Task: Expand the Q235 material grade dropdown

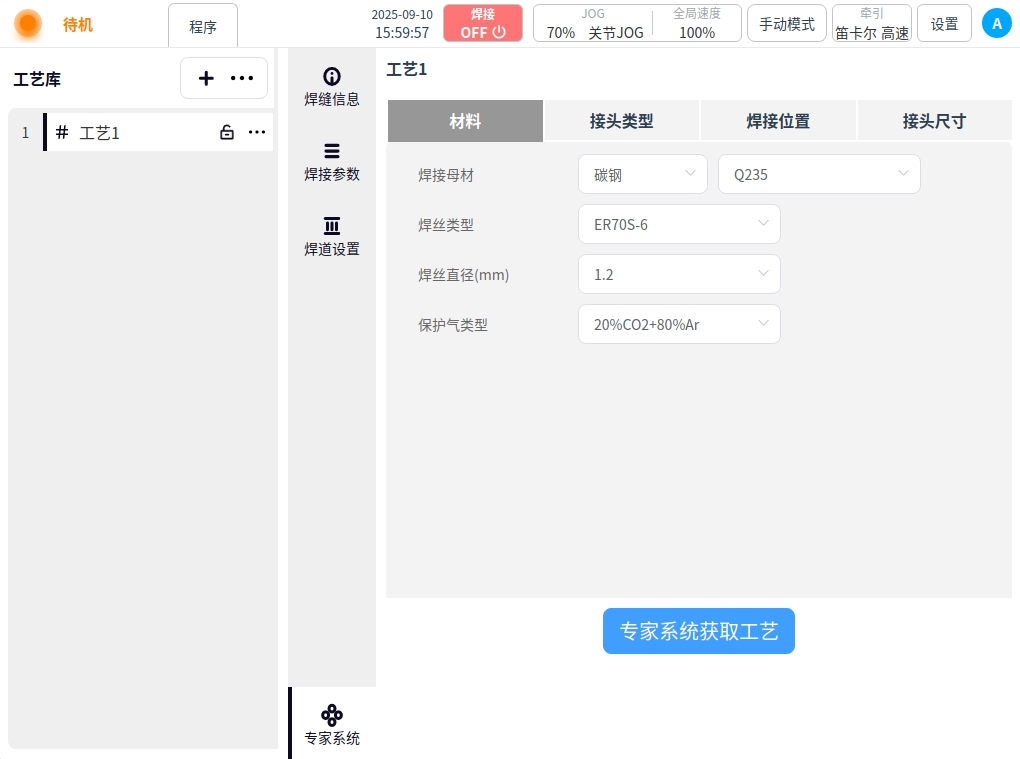Action: pyautogui.click(x=819, y=174)
